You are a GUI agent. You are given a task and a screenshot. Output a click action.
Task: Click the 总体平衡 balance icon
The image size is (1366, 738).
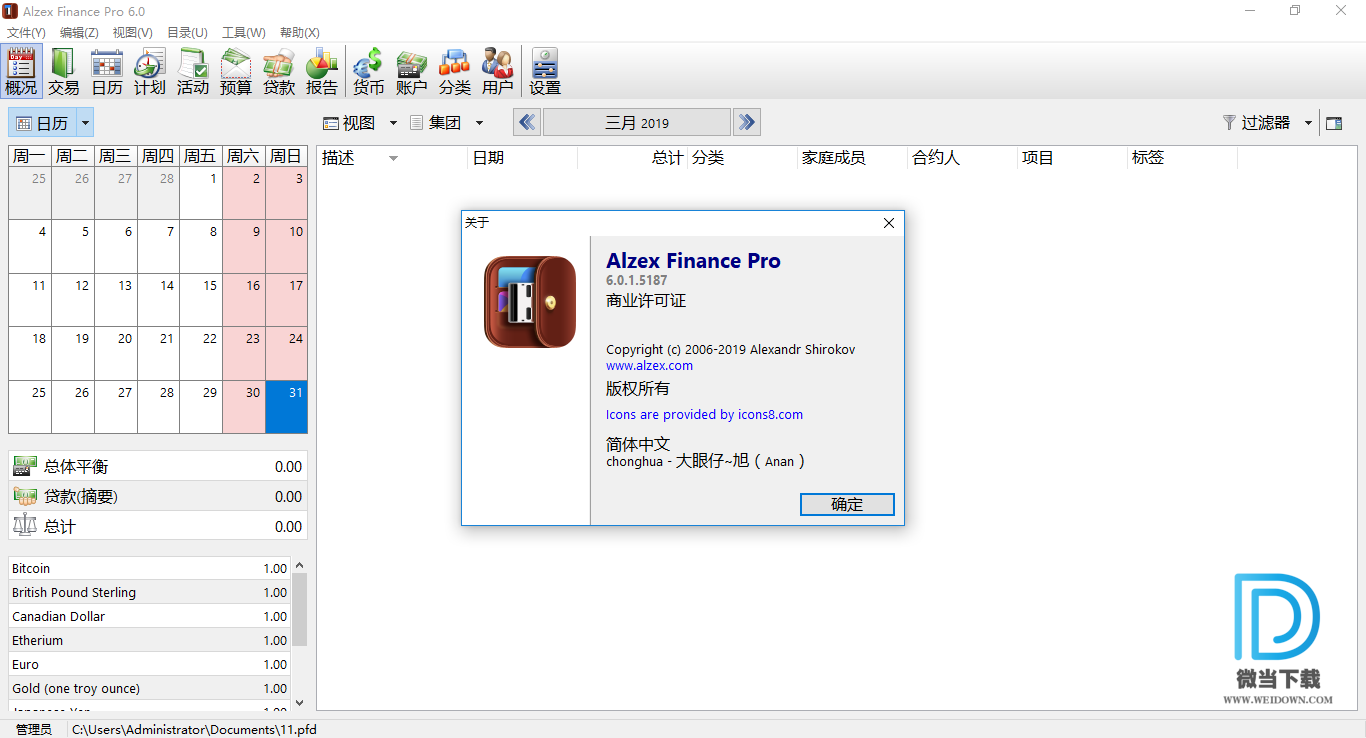(x=25, y=466)
